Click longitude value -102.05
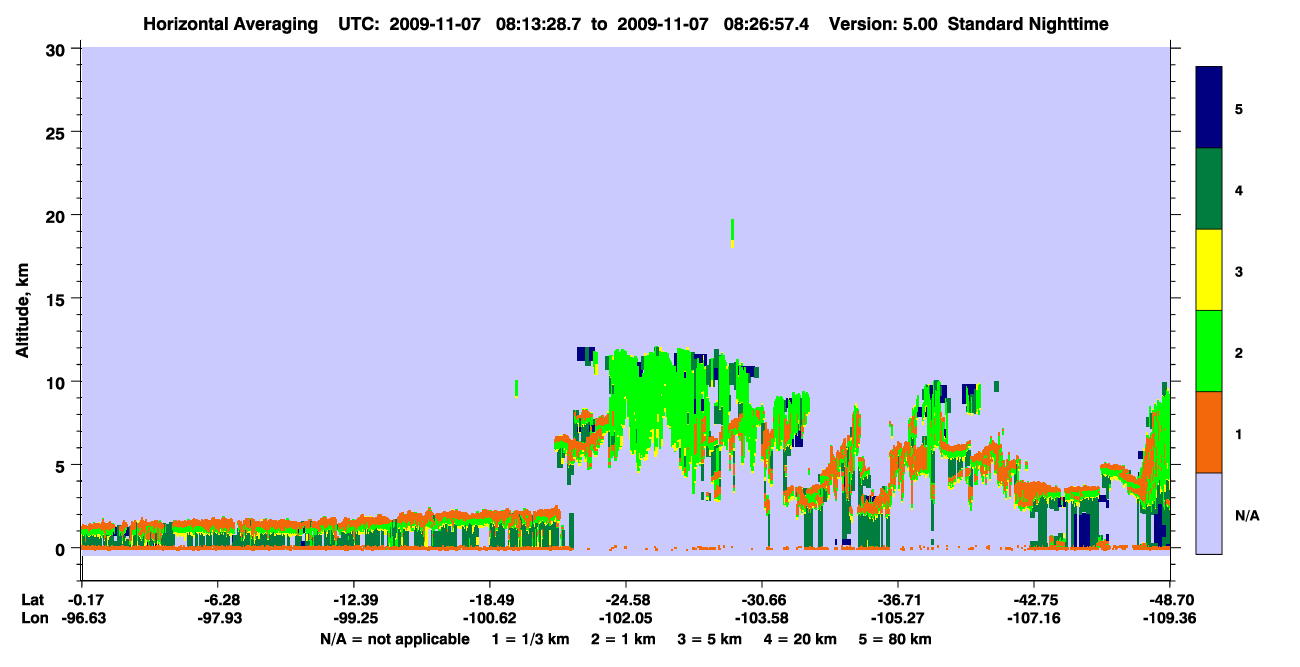 [x=626, y=618]
